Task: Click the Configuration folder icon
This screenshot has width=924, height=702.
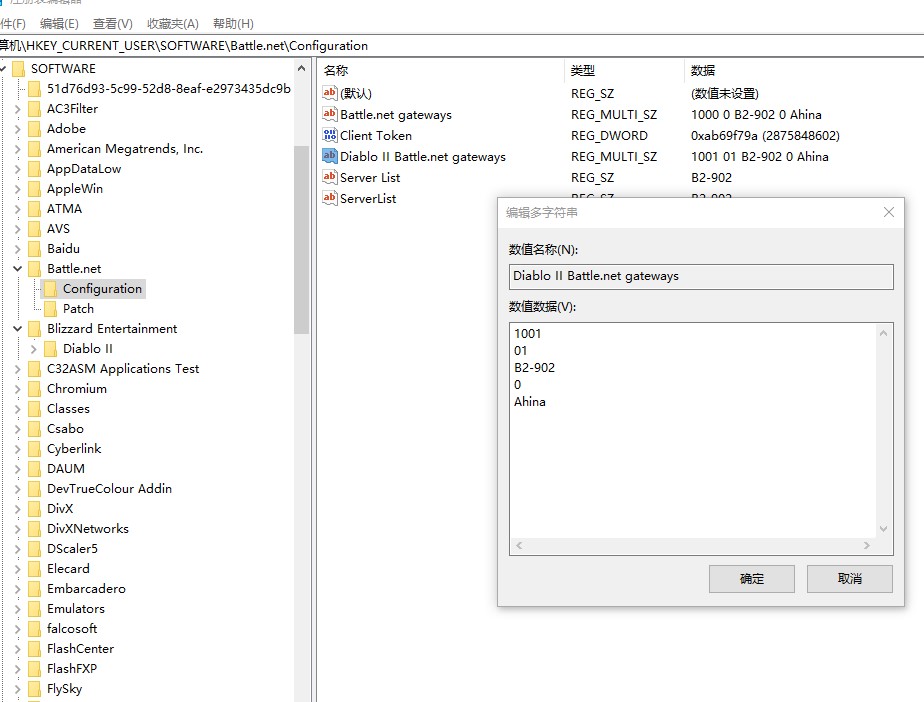Action: coord(51,289)
